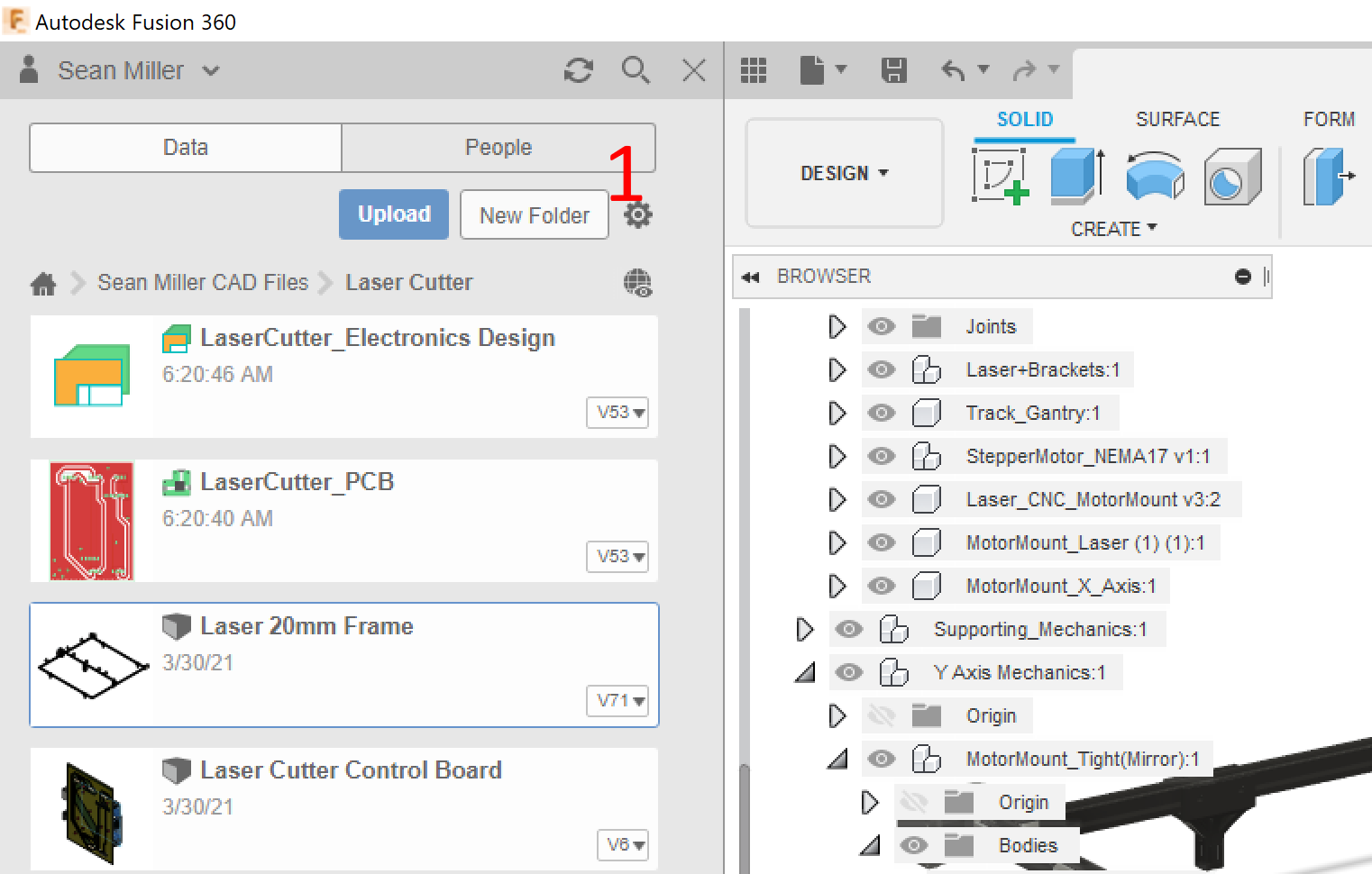The image size is (1372, 874).
Task: Select the Extrude tool
Action: pyautogui.click(x=1077, y=177)
